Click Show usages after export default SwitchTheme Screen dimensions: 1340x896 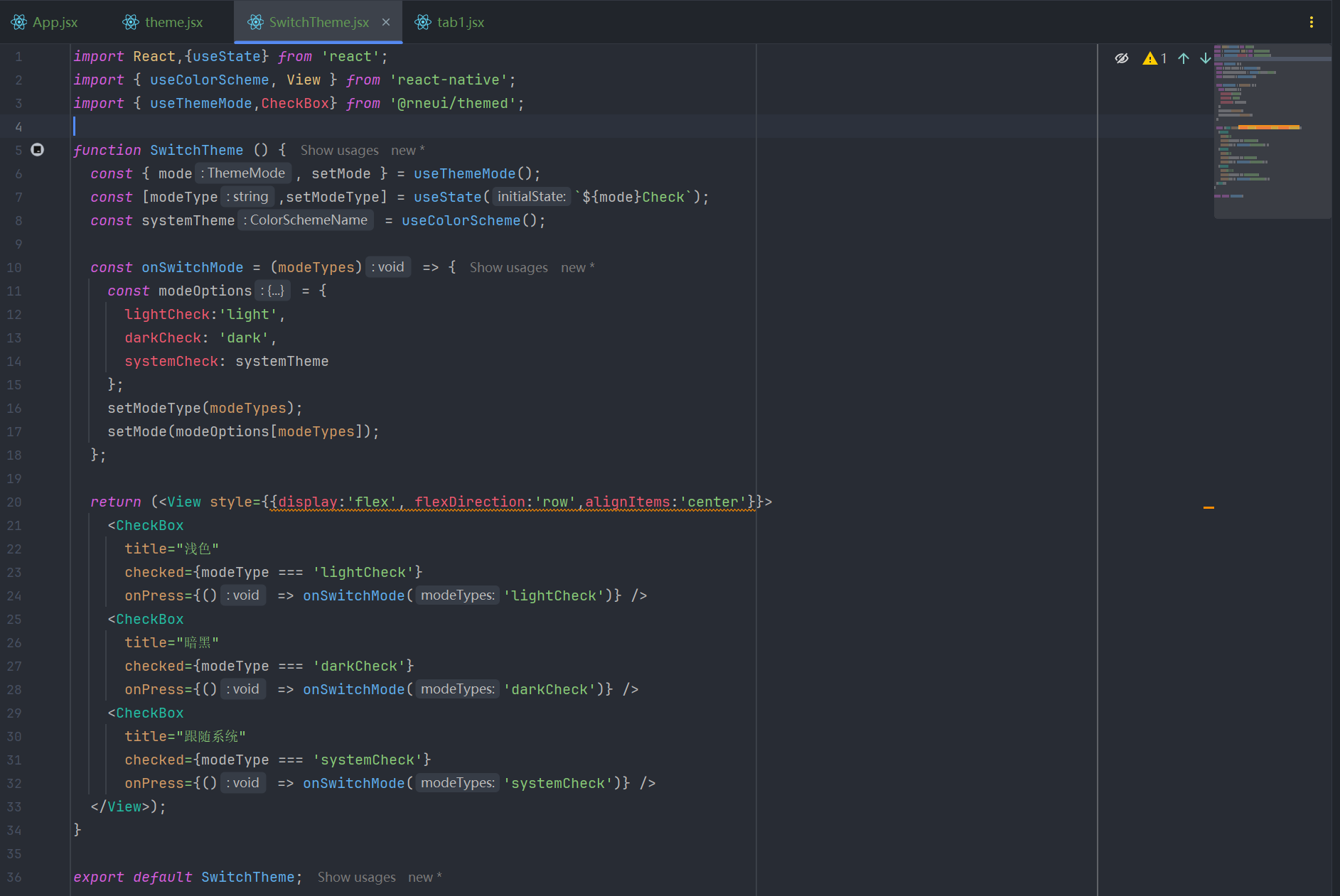pyautogui.click(x=357, y=877)
